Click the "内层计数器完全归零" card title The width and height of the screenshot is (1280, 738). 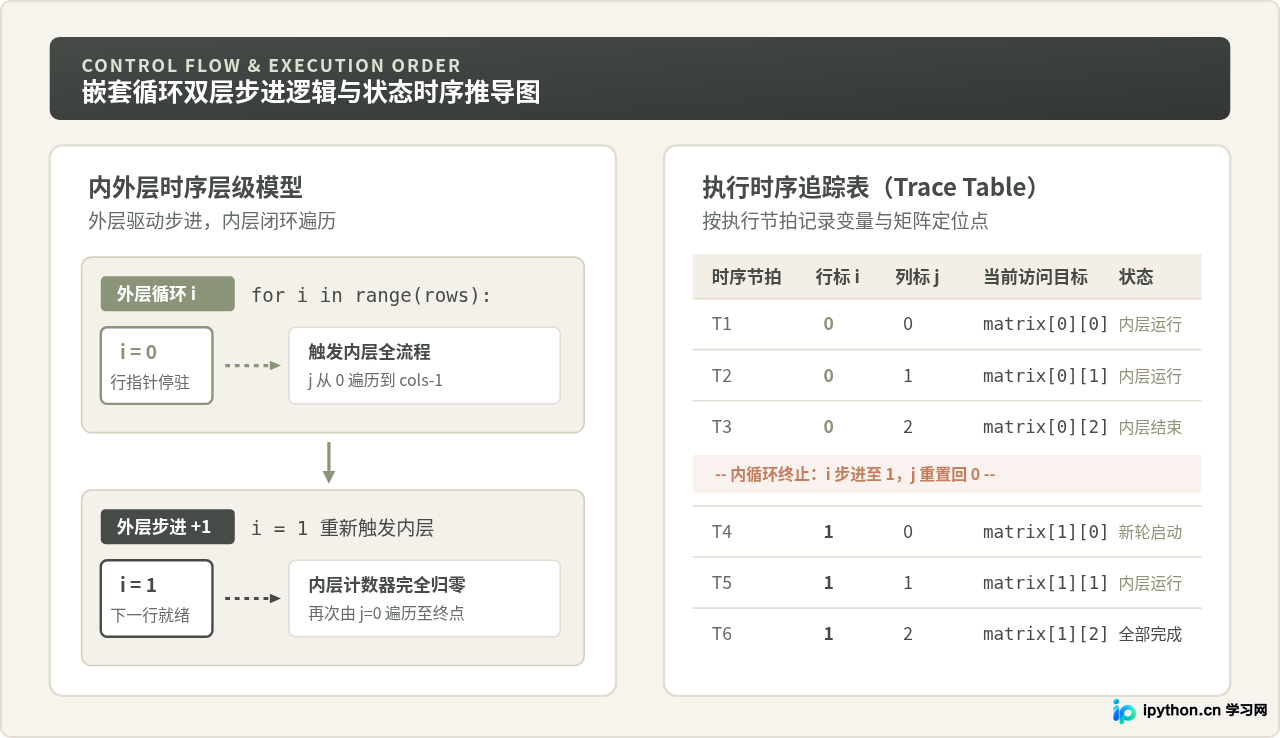coord(387,585)
